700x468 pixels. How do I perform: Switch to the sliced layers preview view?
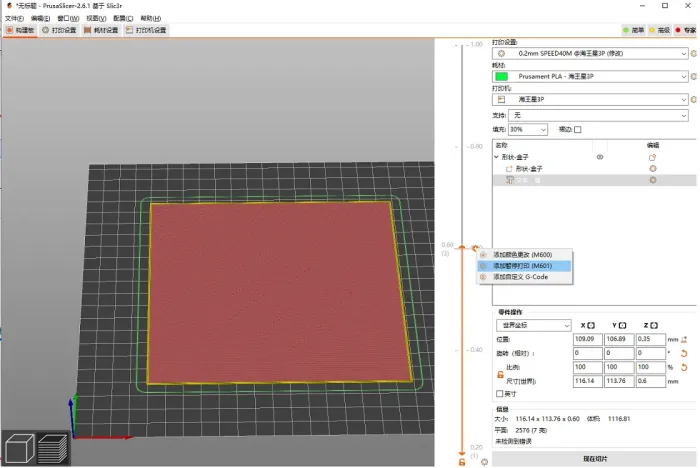(x=53, y=448)
